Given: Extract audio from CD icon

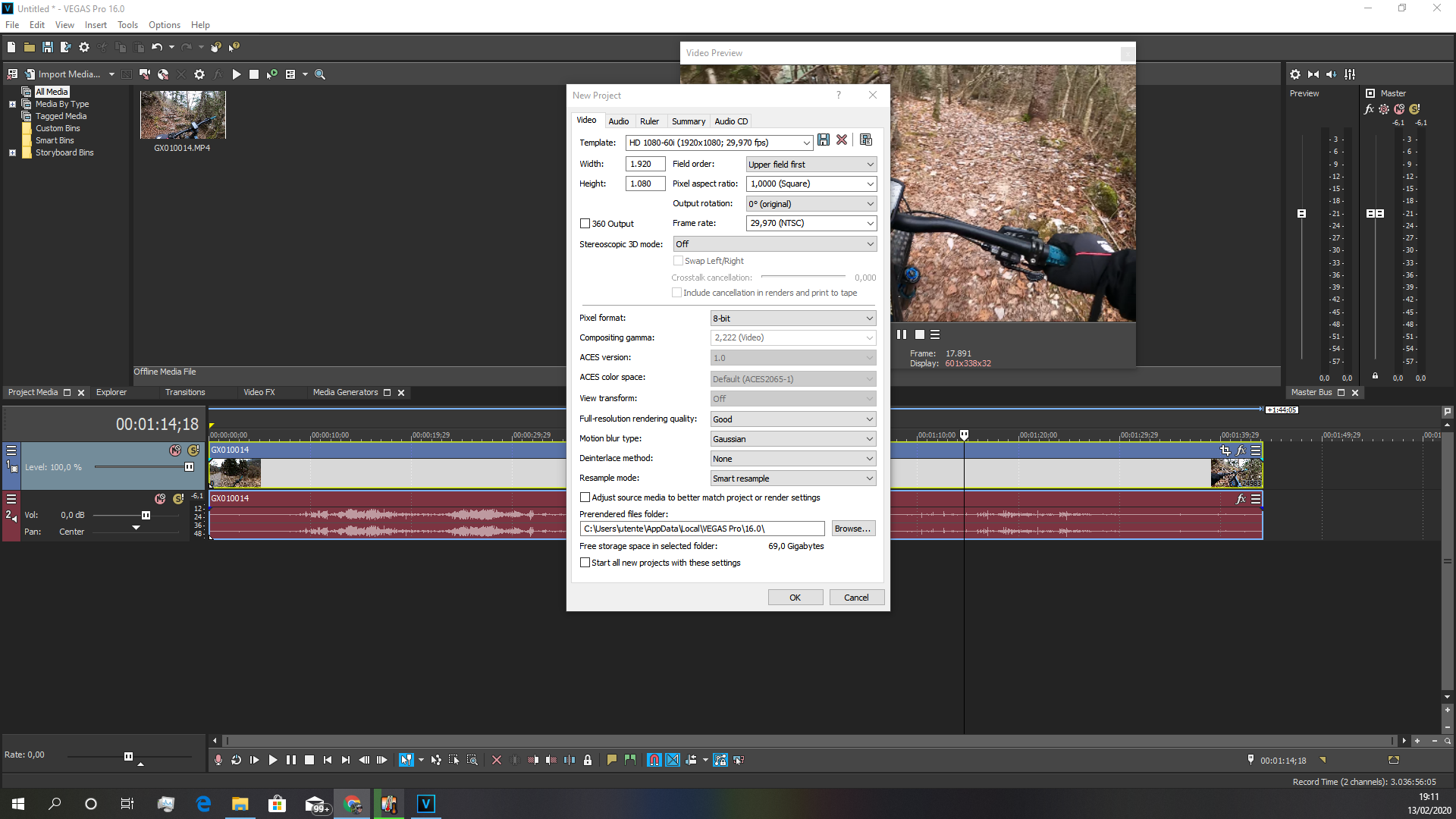Looking at the screenshot, I should click(x=163, y=74).
